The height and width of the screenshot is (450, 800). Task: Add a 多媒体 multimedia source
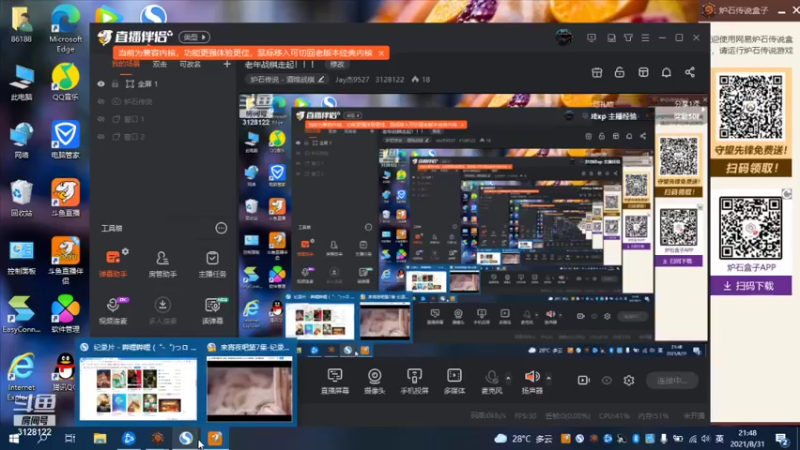pos(454,381)
